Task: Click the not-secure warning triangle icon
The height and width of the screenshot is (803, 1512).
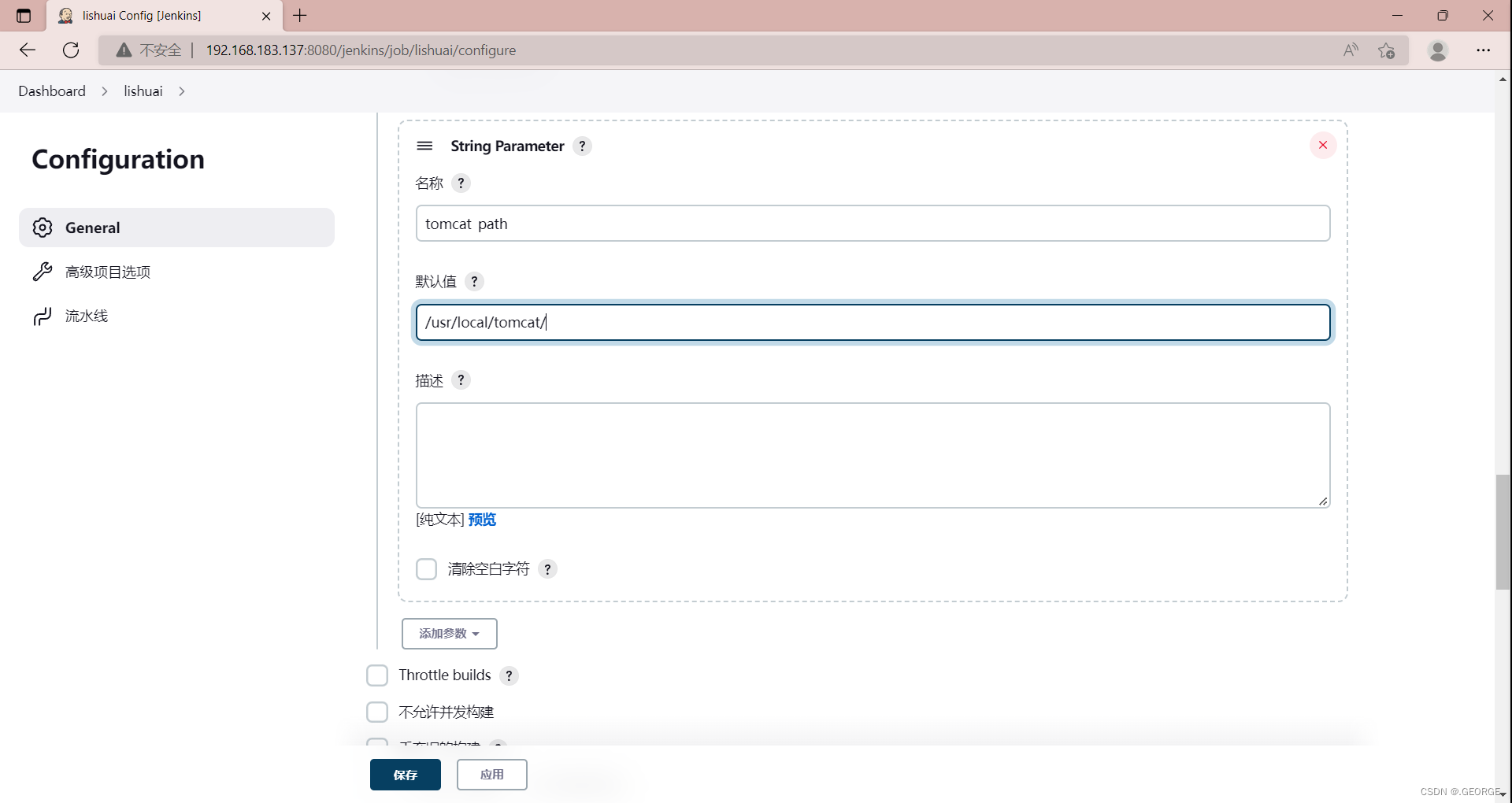Action: click(124, 50)
